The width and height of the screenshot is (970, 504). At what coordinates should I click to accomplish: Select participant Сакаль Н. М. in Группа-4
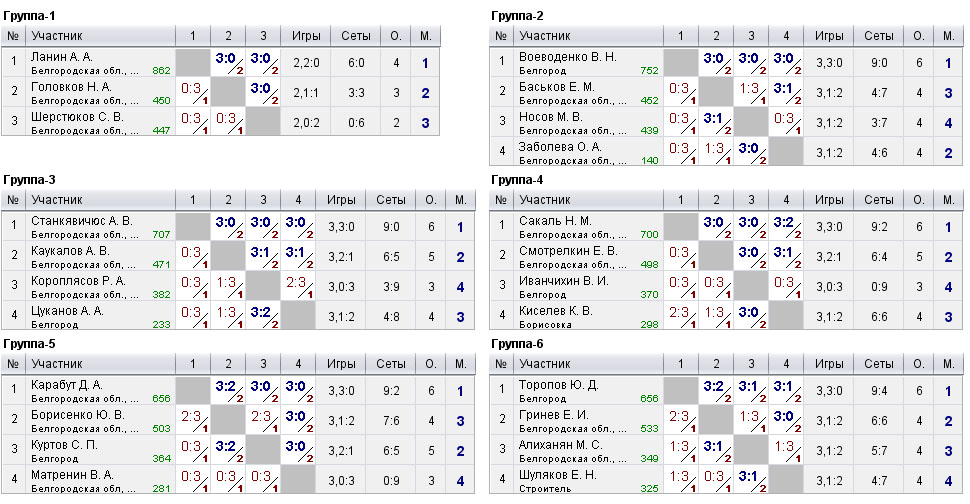pos(555,221)
